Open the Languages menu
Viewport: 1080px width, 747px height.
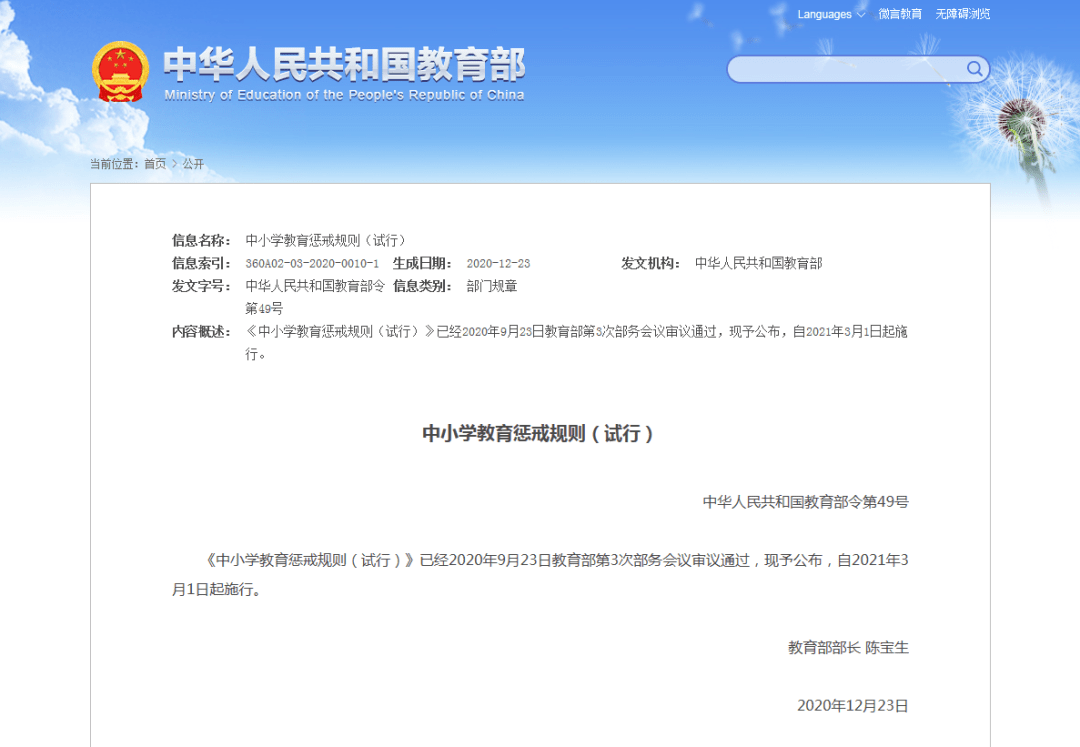pos(825,15)
